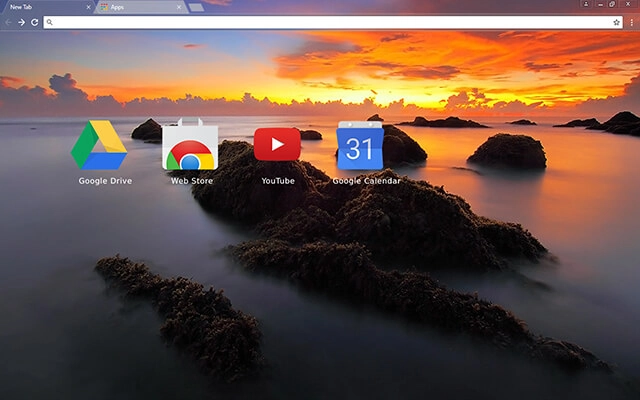The width and height of the screenshot is (640, 400).
Task: Go forward with the forward arrow
Action: (x=21, y=22)
